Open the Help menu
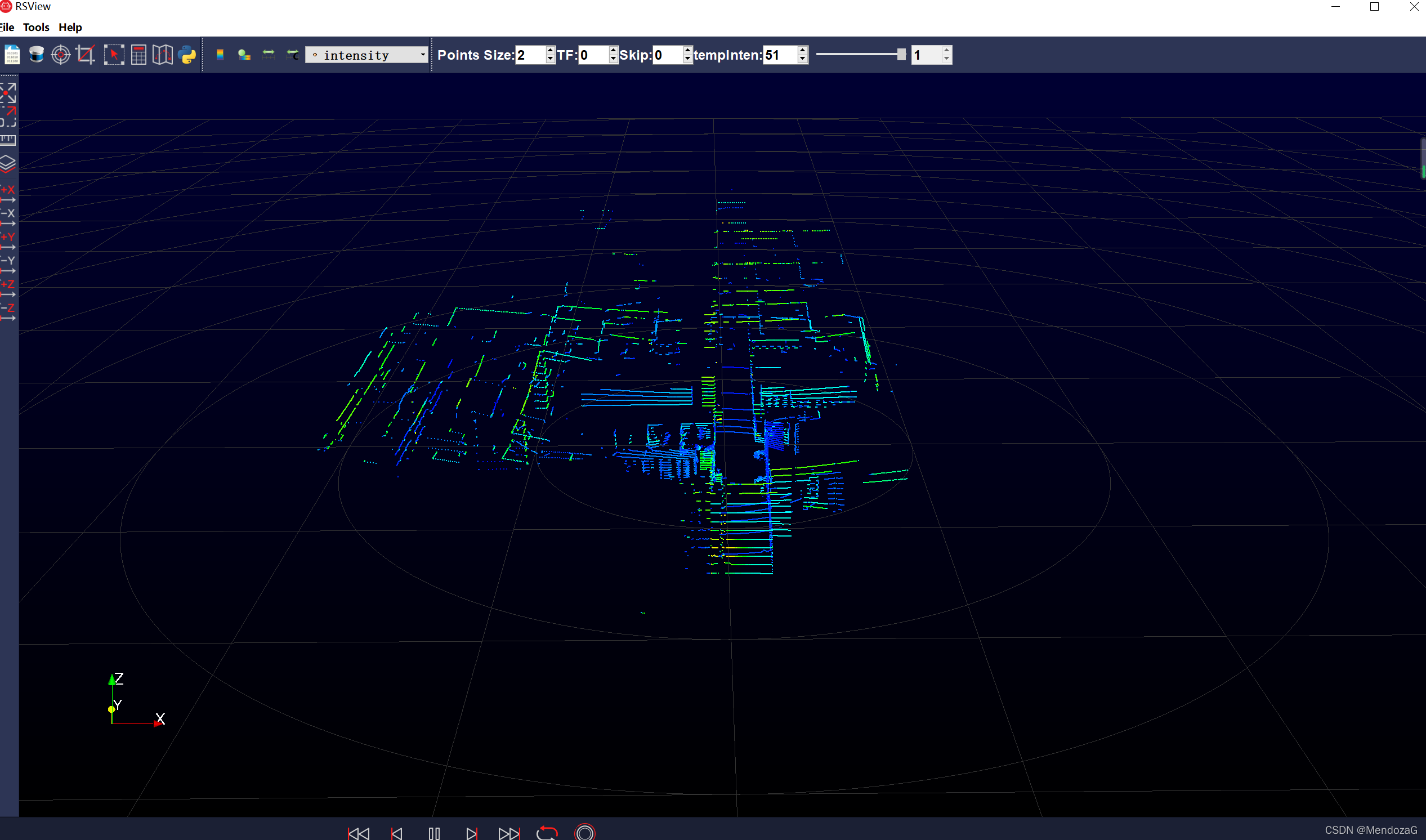Image resolution: width=1426 pixels, height=840 pixels. 70,27
